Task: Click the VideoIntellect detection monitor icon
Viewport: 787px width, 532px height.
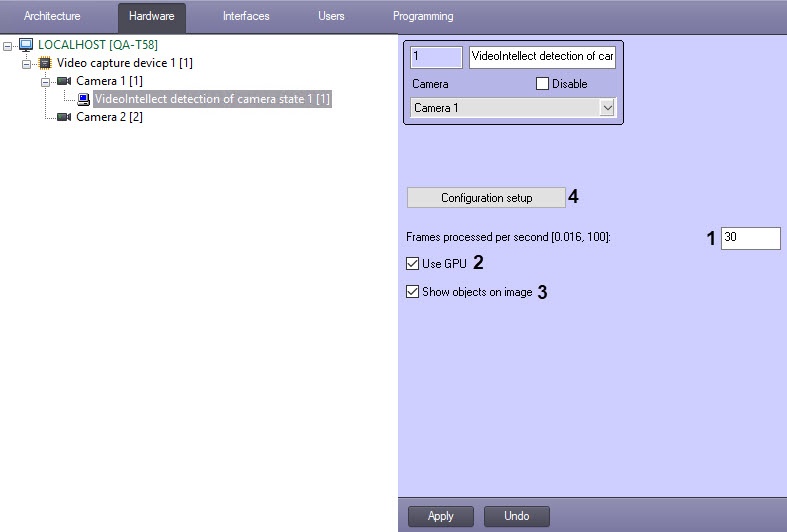Action: [83, 99]
